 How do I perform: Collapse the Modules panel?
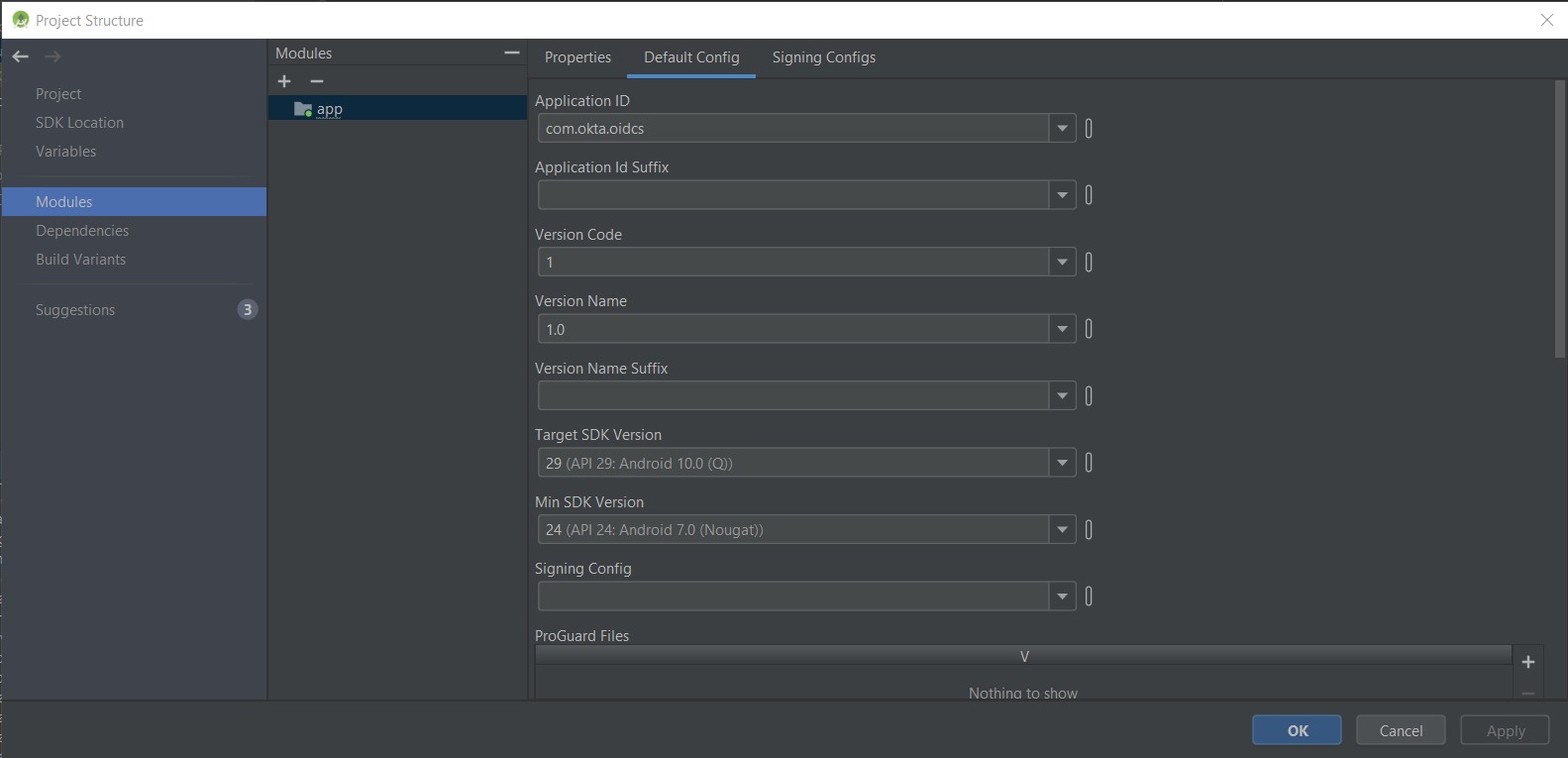(x=511, y=53)
